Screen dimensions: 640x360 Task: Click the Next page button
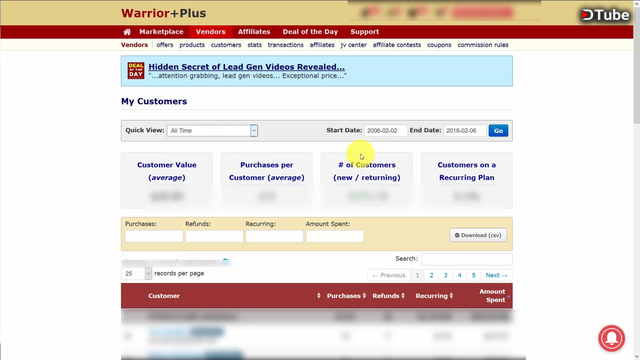(x=496, y=275)
